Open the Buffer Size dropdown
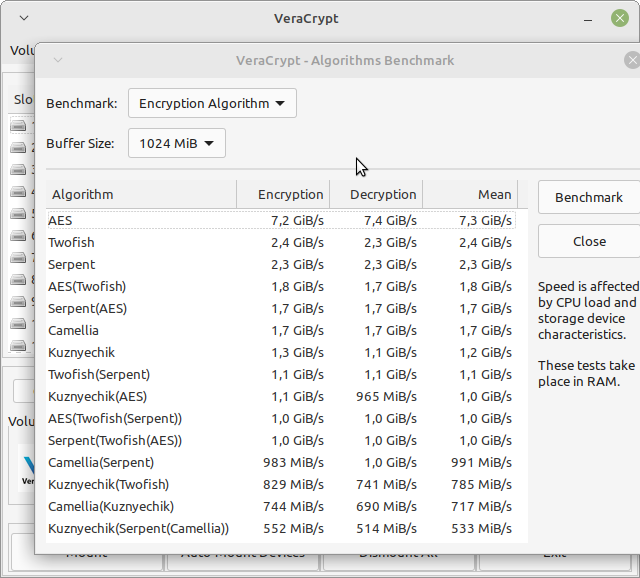The height and width of the screenshot is (578, 640). click(177, 143)
